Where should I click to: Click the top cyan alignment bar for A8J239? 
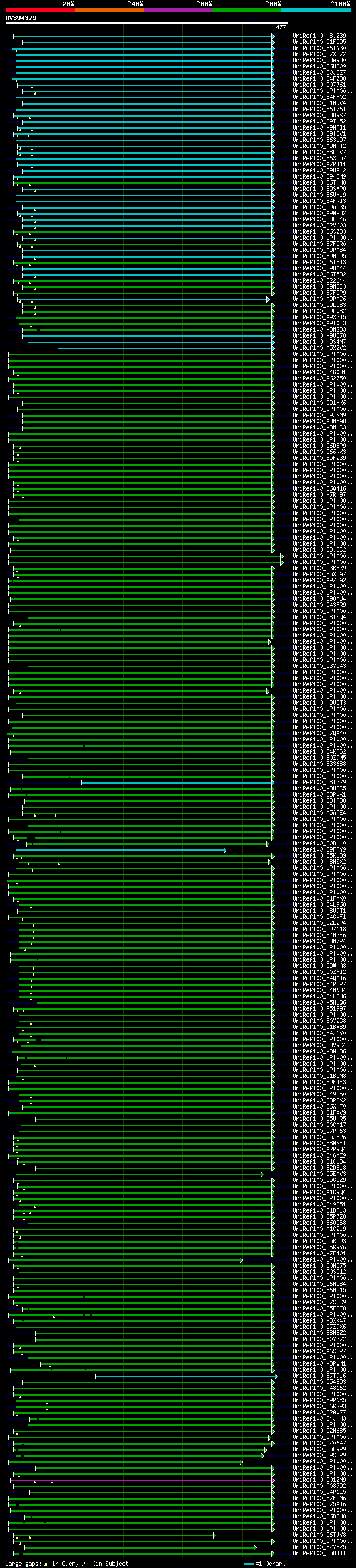pyautogui.click(x=144, y=36)
